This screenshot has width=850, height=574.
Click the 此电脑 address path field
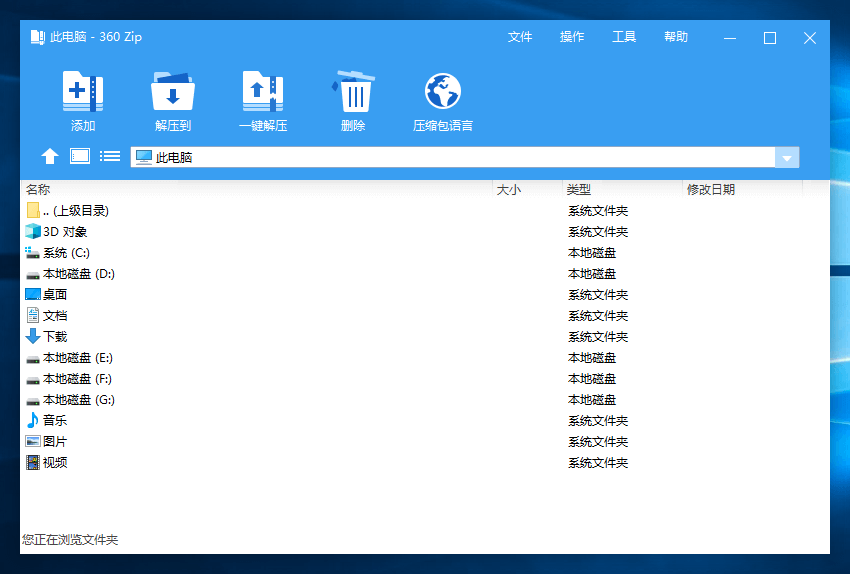[453, 158]
